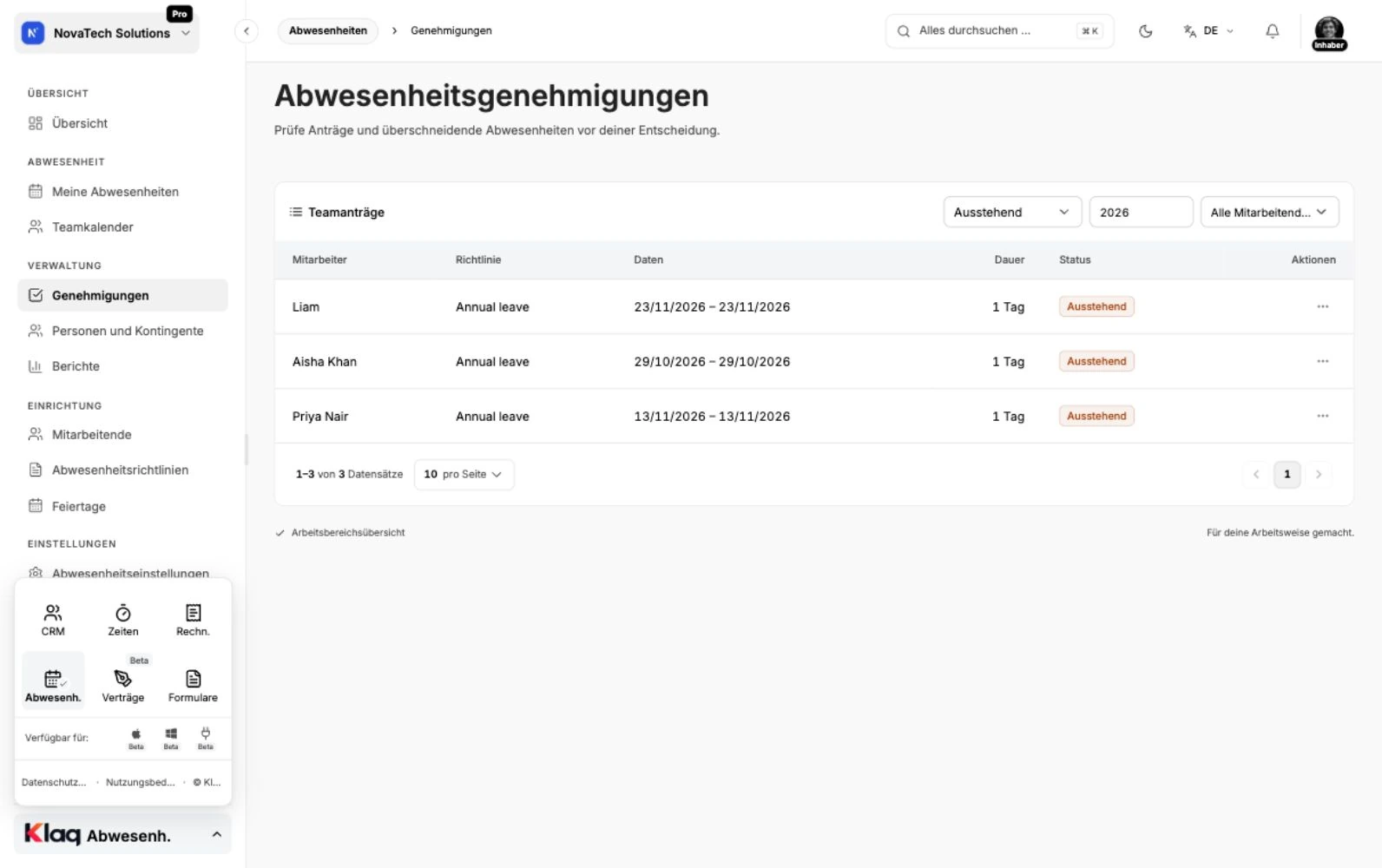Open the Verträge contracts app
Viewport: 1382px width, 868px height.
point(123,684)
